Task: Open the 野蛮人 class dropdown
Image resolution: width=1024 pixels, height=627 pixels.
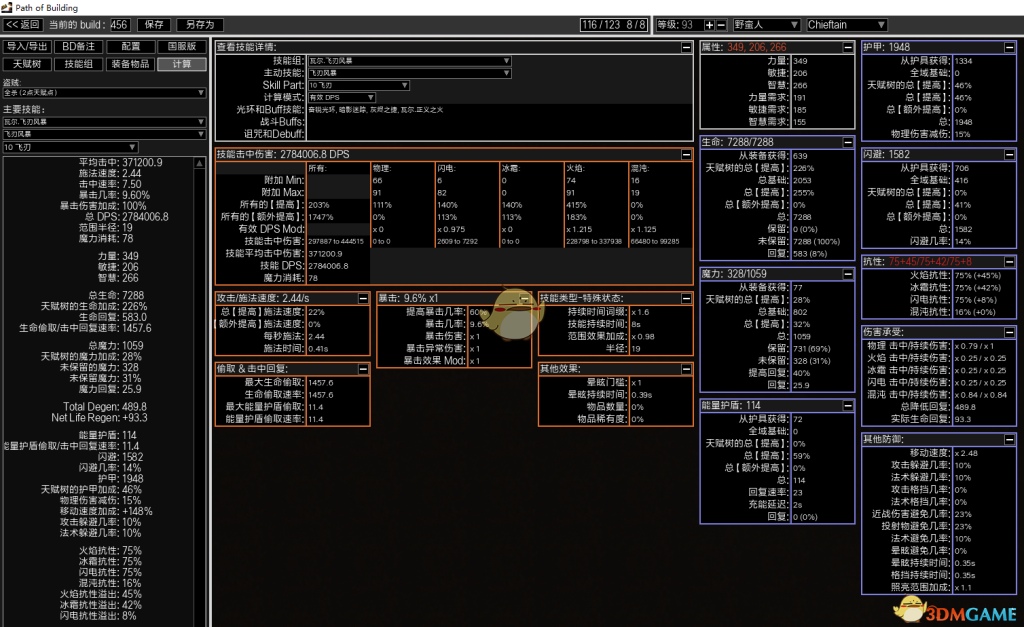Action: click(x=766, y=25)
